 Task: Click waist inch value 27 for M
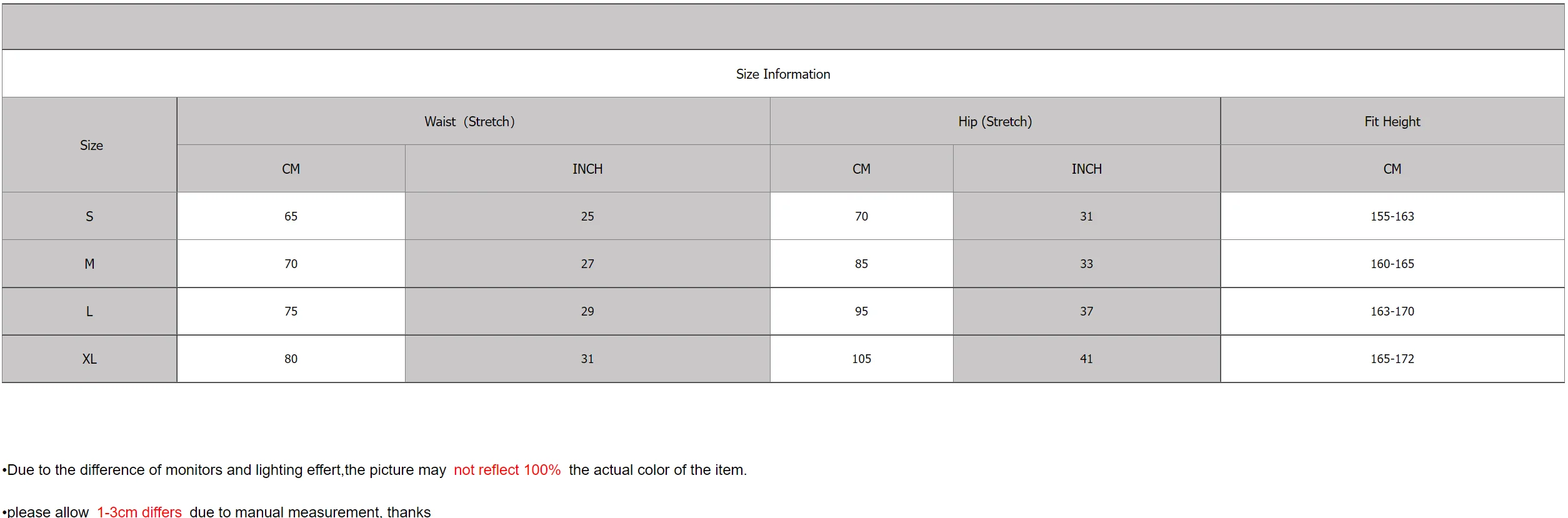click(587, 264)
